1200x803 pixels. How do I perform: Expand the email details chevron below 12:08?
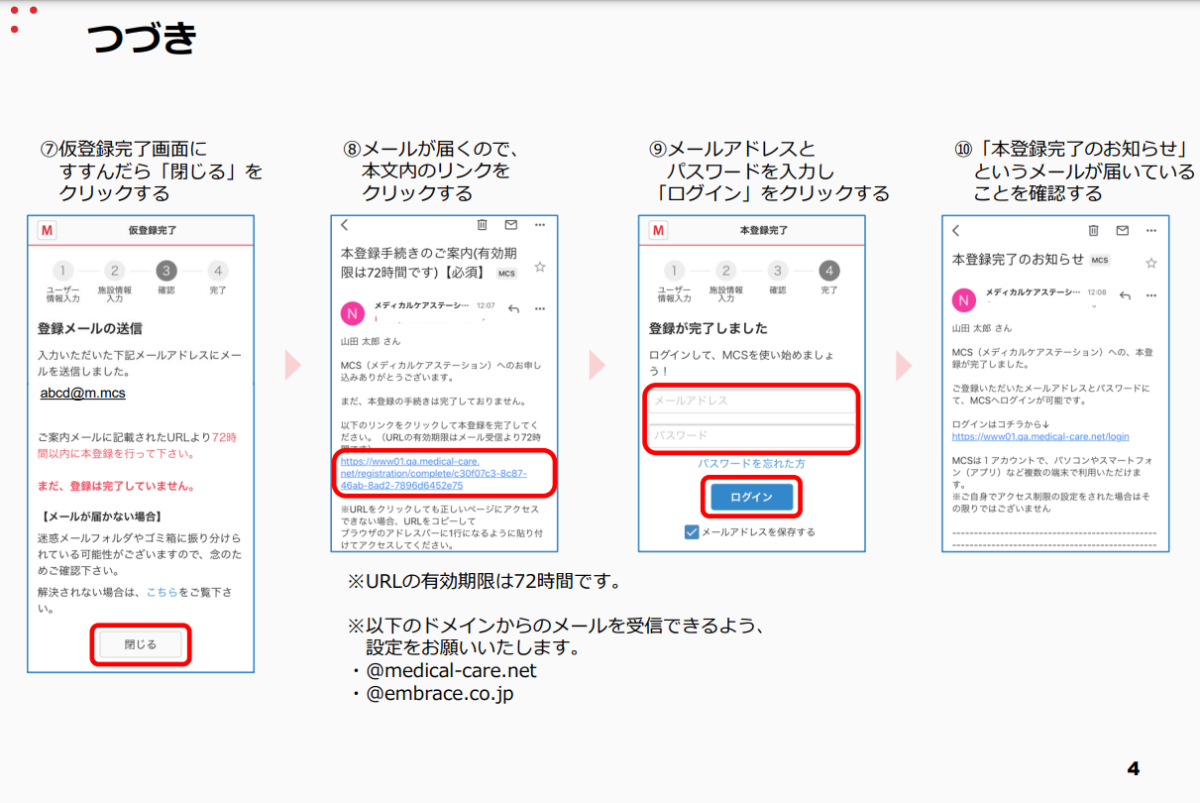point(1094,305)
